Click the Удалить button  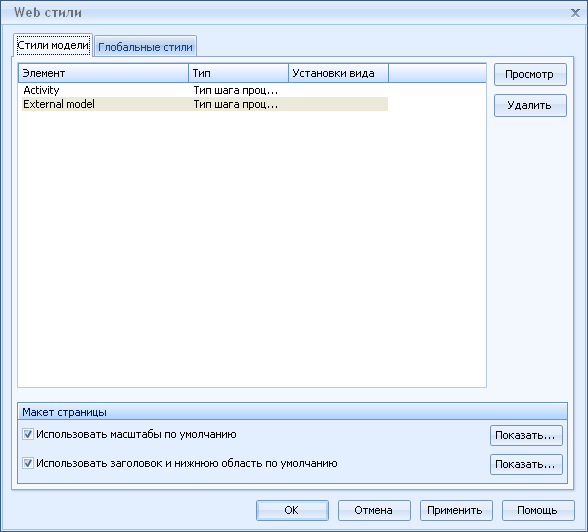click(530, 105)
